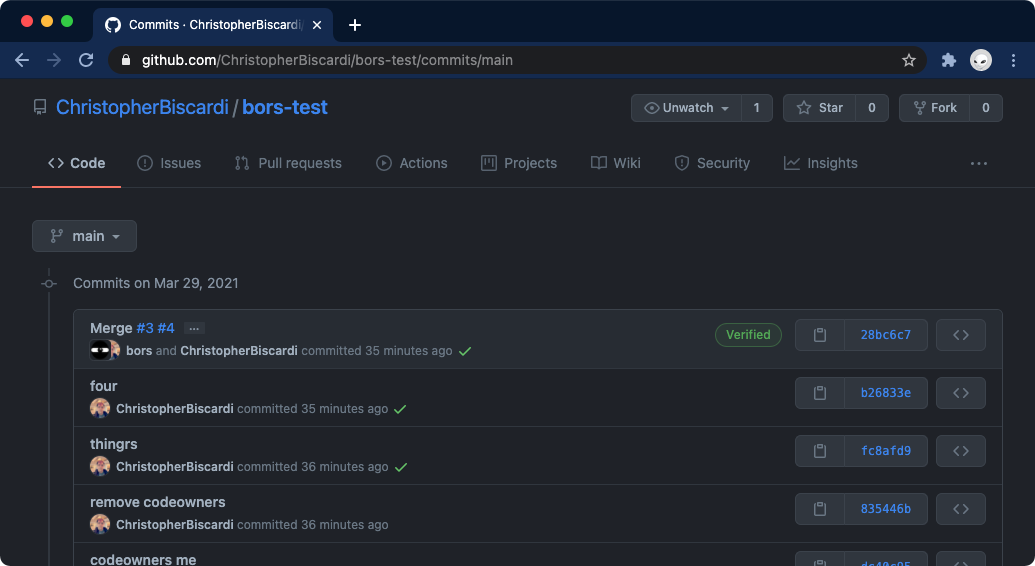The width and height of the screenshot is (1035, 566).
Task: Copy full SHA for commit 835446b
Action: click(820, 509)
